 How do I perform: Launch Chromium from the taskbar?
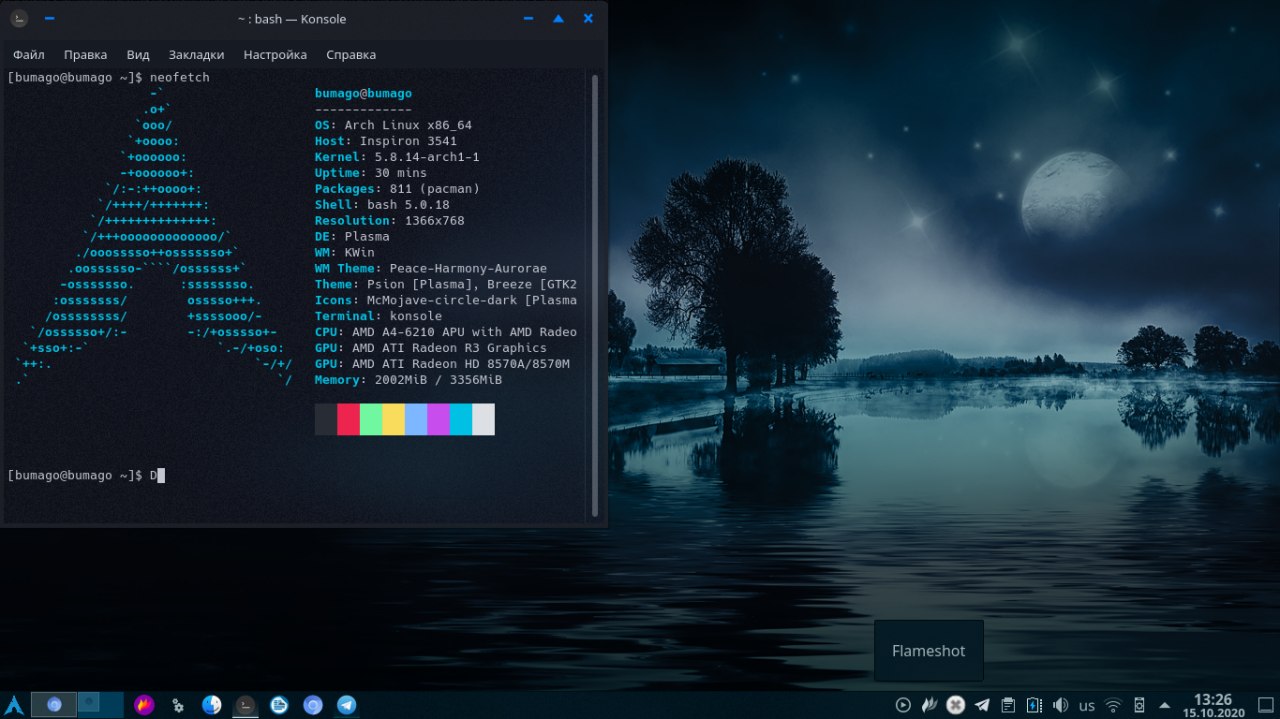313,705
